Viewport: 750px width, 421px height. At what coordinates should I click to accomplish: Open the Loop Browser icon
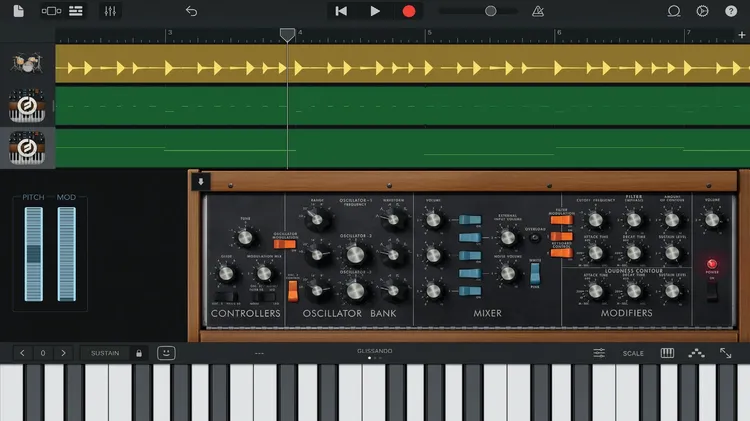point(674,11)
